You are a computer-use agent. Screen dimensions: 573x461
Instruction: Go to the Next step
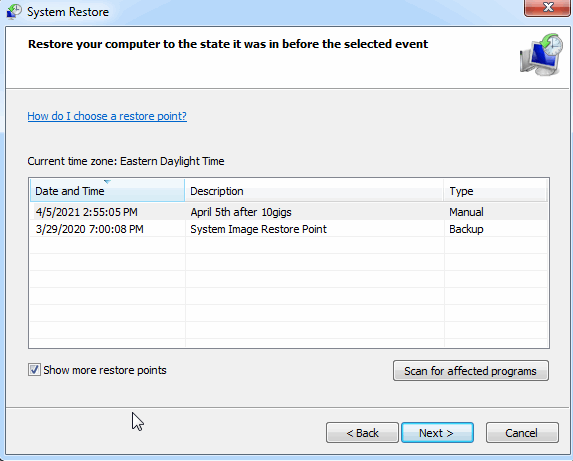point(437,433)
